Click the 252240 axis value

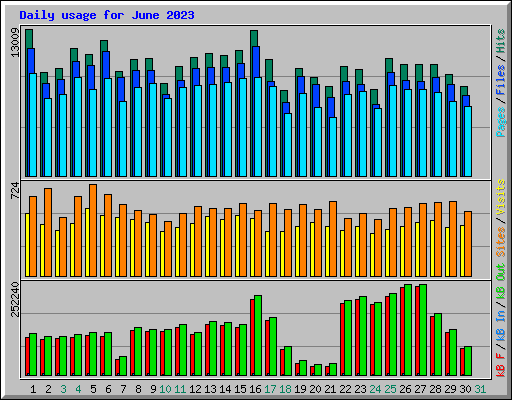point(15,299)
